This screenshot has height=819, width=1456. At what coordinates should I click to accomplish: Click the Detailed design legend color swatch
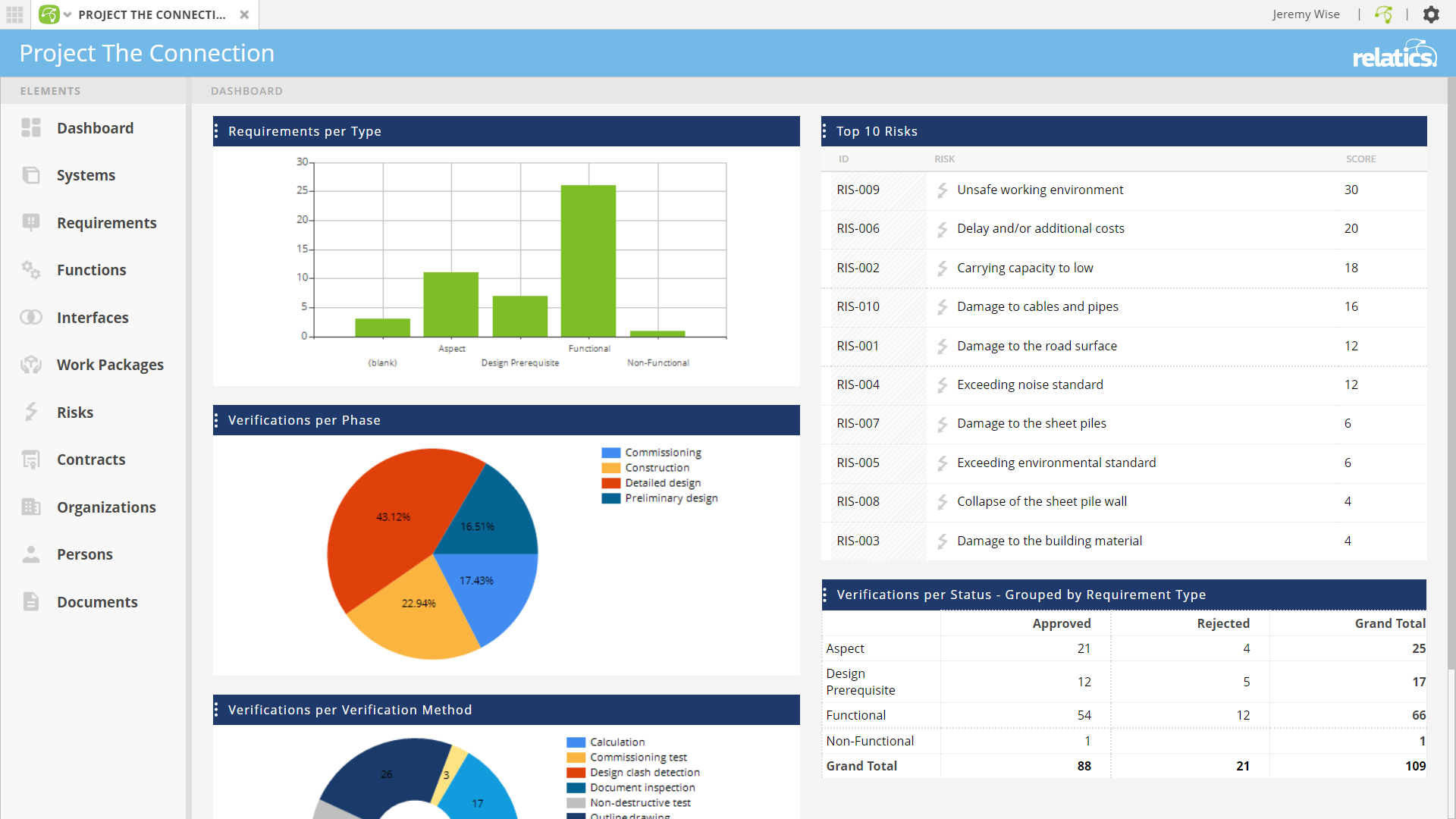click(613, 482)
